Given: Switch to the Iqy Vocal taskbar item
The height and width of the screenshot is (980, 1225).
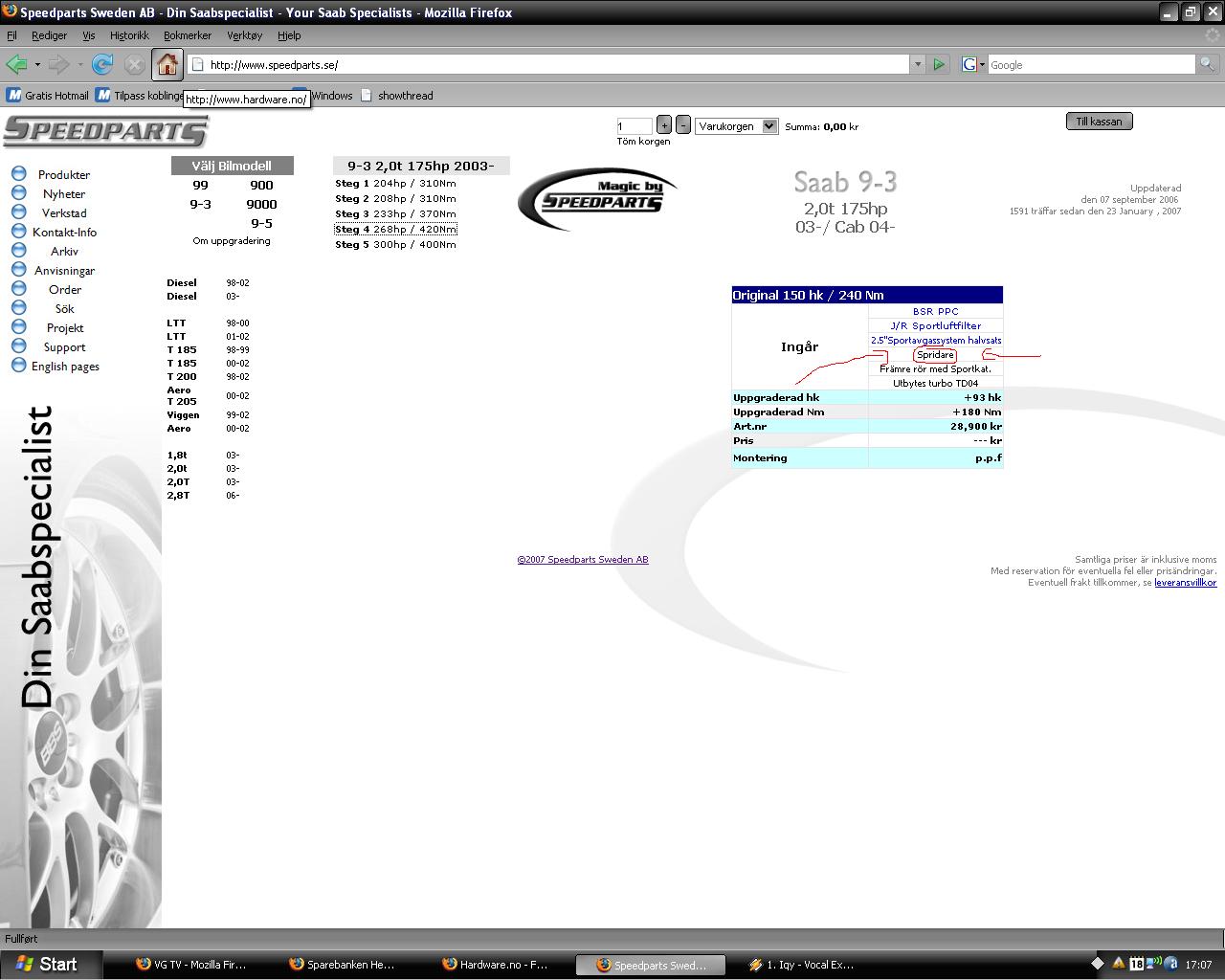Looking at the screenshot, I should click(800, 965).
